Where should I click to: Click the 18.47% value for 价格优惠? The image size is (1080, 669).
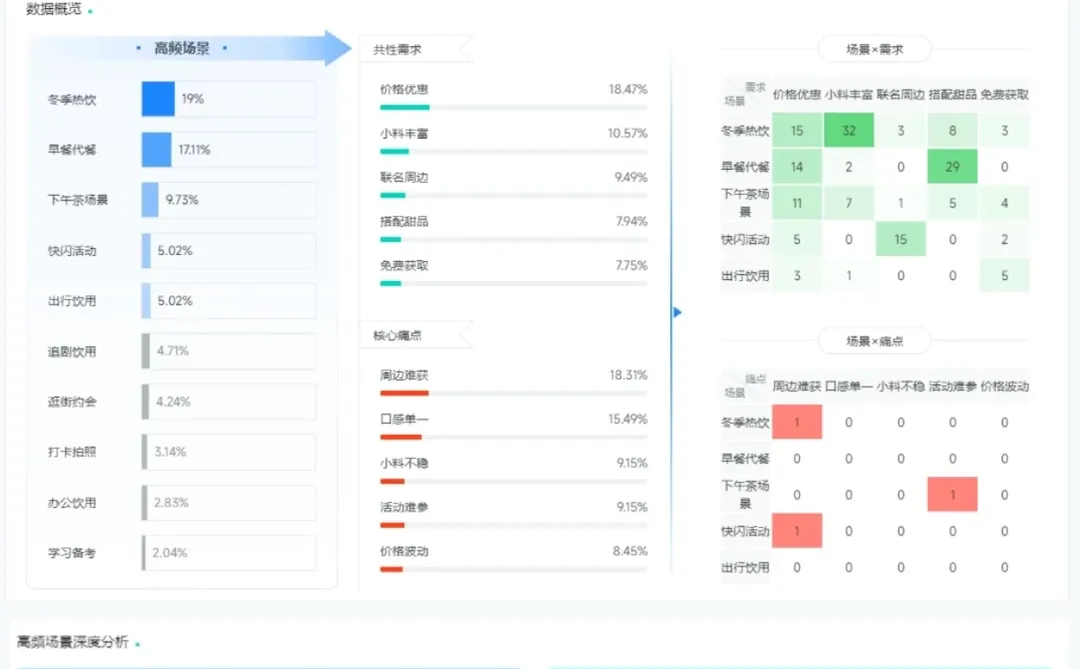[x=628, y=90]
